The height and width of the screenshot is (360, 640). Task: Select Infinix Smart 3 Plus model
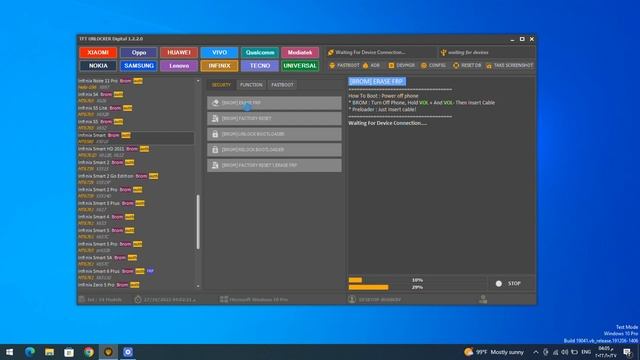(136, 206)
